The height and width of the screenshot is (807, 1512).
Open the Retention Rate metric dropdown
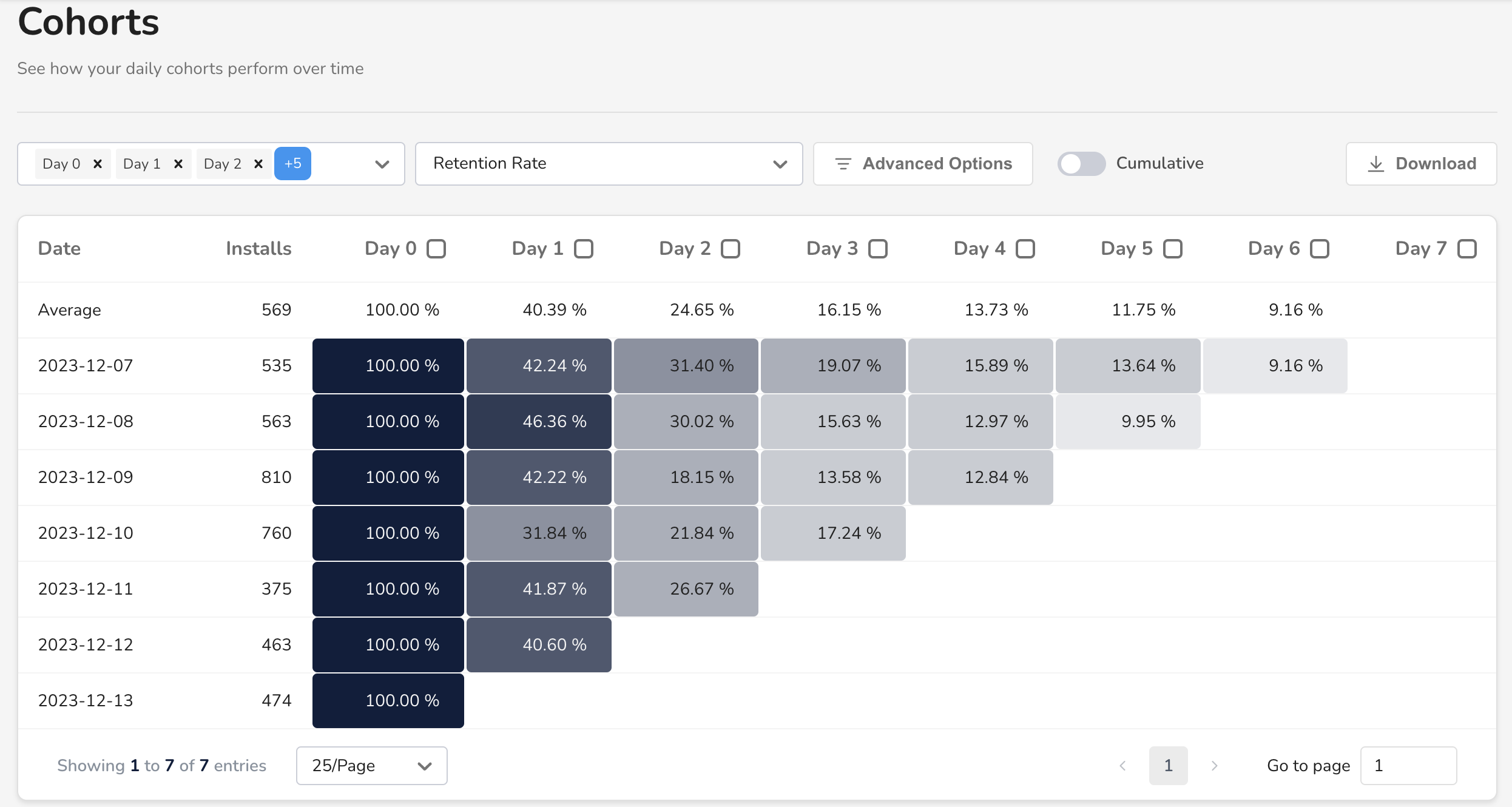point(609,164)
